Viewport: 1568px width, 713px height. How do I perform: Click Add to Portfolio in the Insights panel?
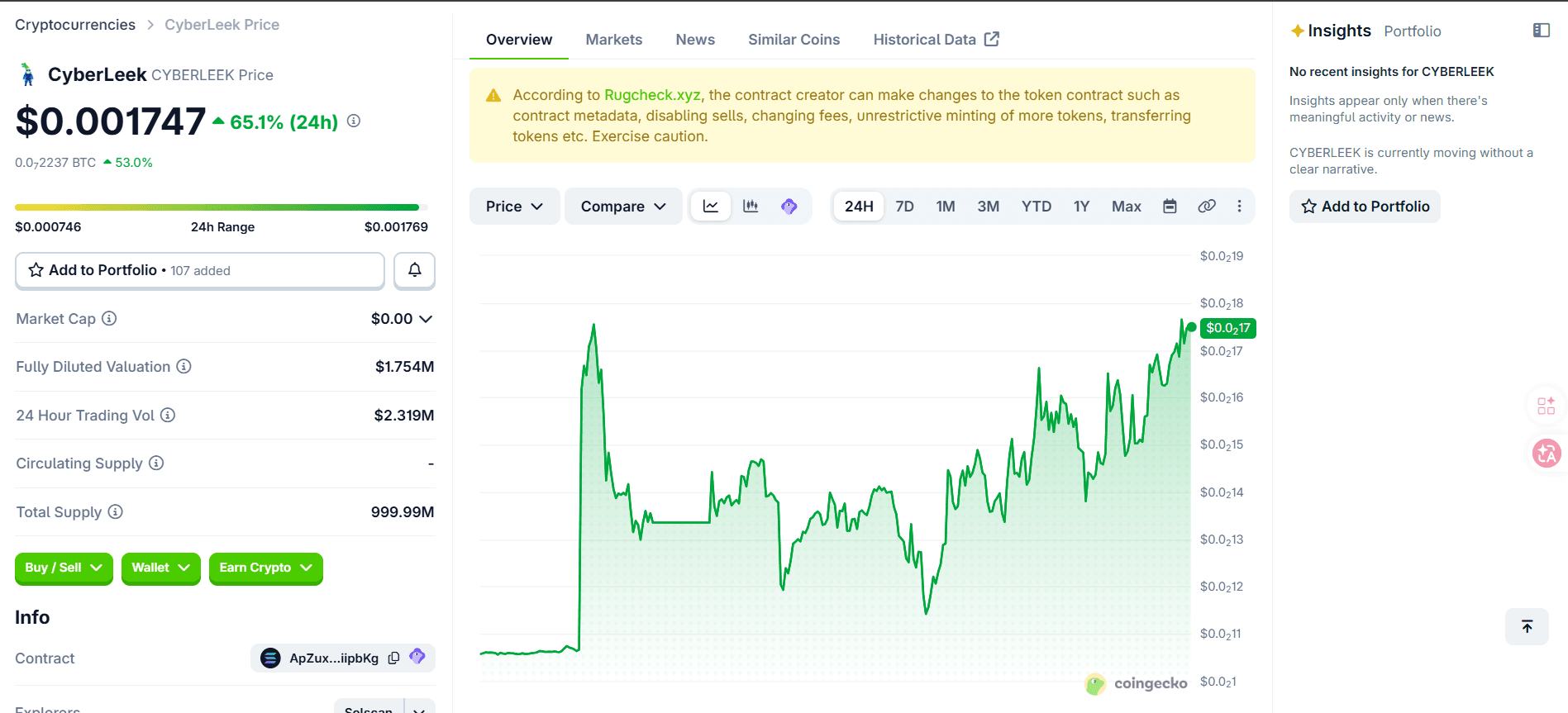[x=1365, y=206]
